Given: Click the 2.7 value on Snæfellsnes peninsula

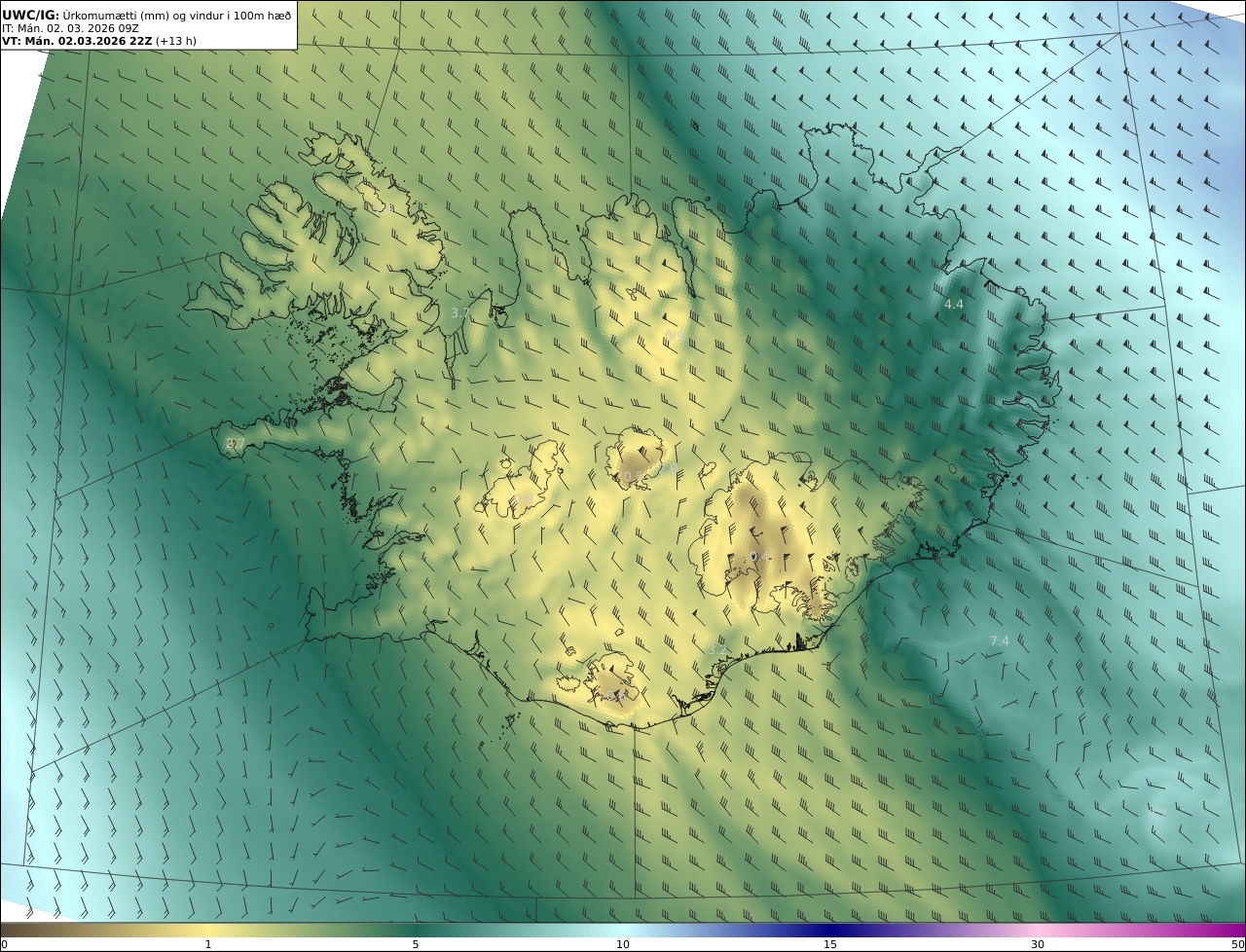Looking at the screenshot, I should 235,444.
